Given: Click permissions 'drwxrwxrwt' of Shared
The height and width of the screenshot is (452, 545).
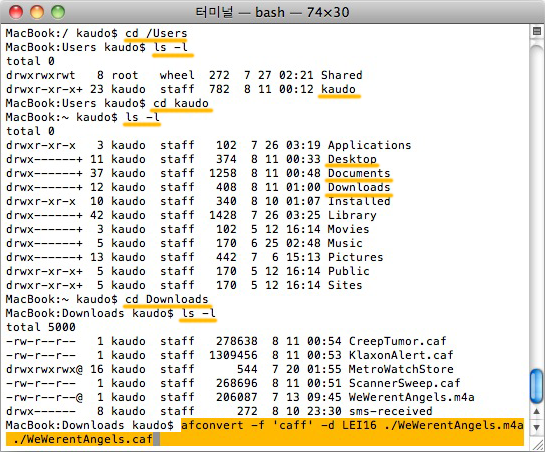Looking at the screenshot, I should coord(41,75).
